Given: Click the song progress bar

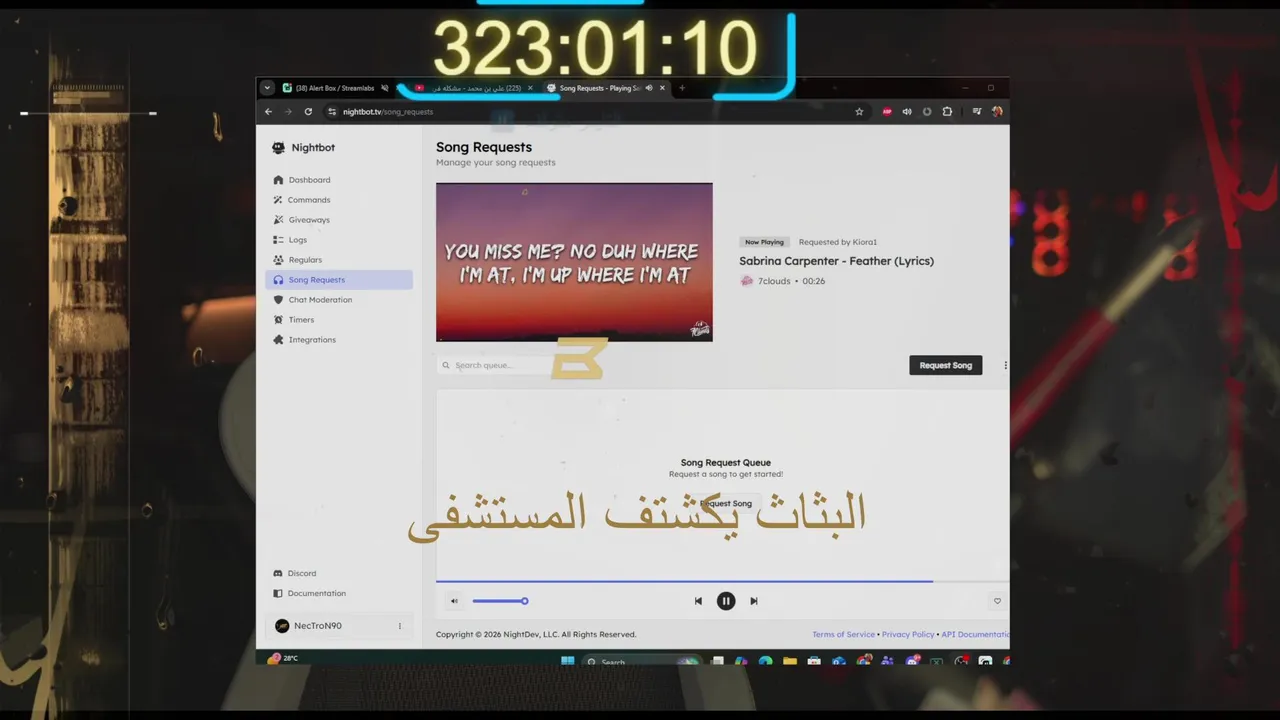Looking at the screenshot, I should (722, 580).
